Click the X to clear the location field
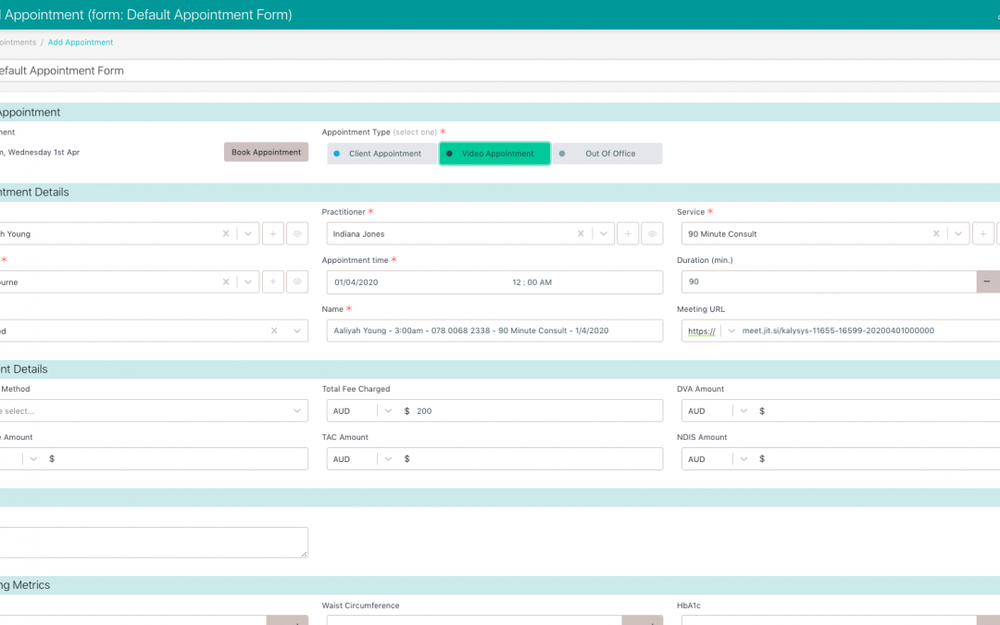Viewport: 1000px width, 625px height. (226, 282)
